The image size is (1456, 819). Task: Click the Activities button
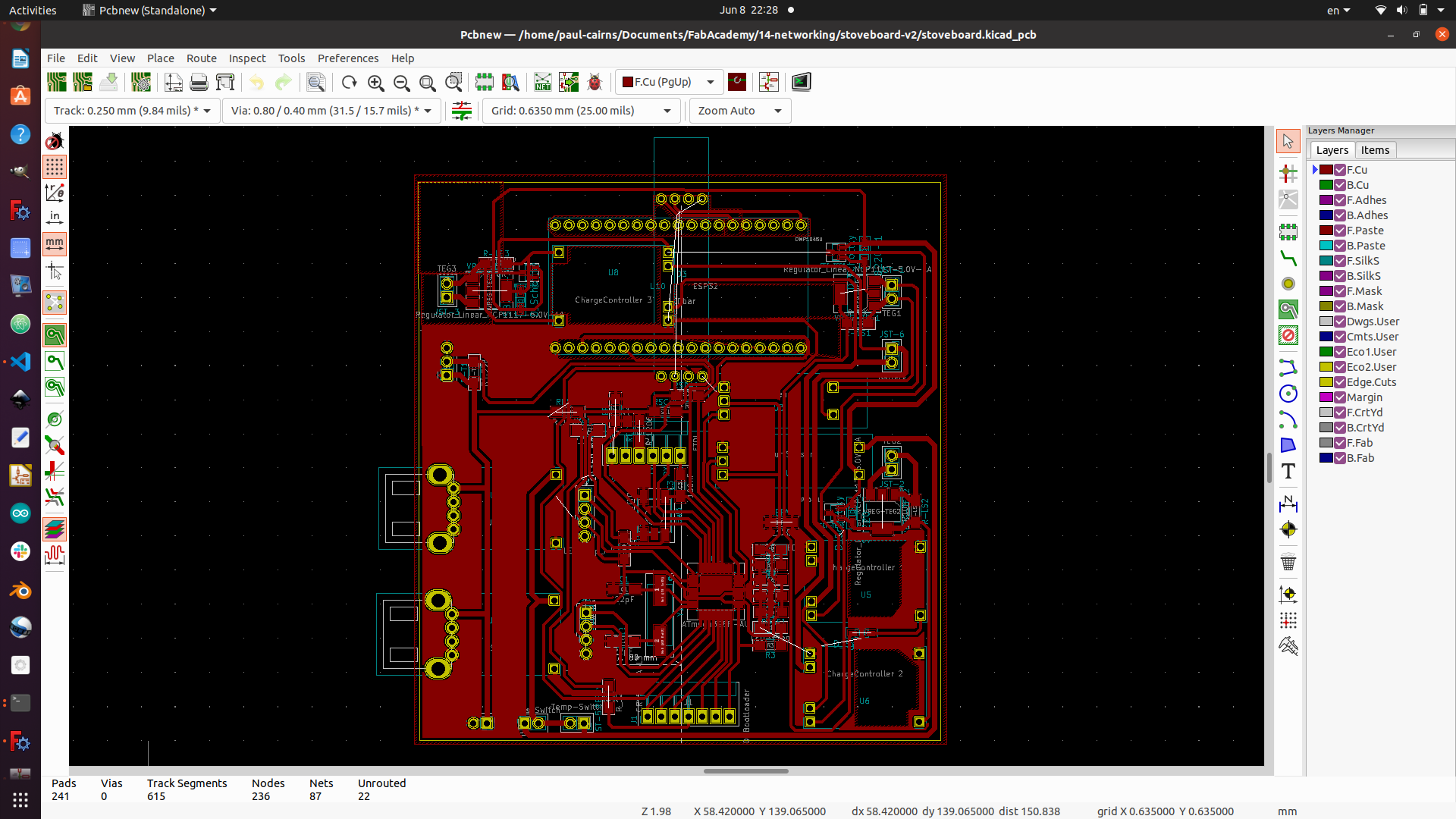[33, 10]
